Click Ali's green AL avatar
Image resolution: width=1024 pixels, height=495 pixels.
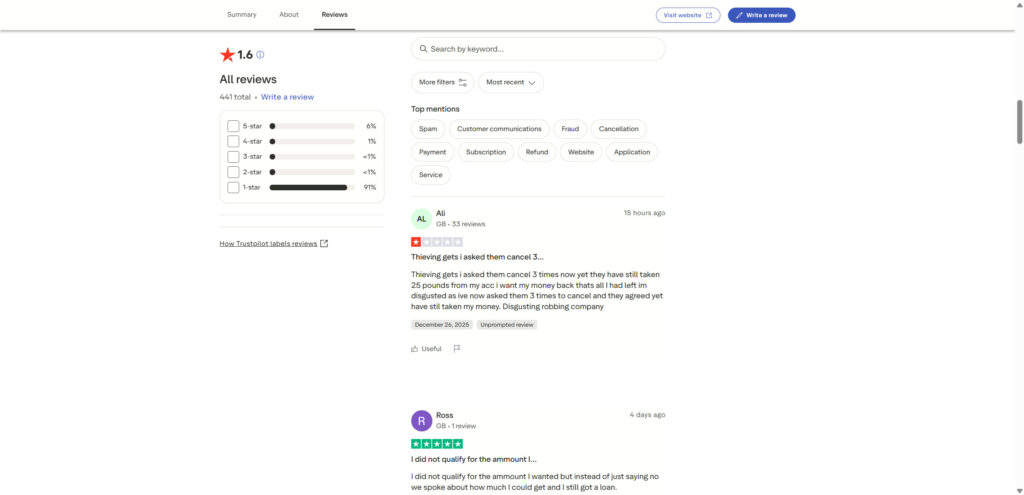pos(421,218)
